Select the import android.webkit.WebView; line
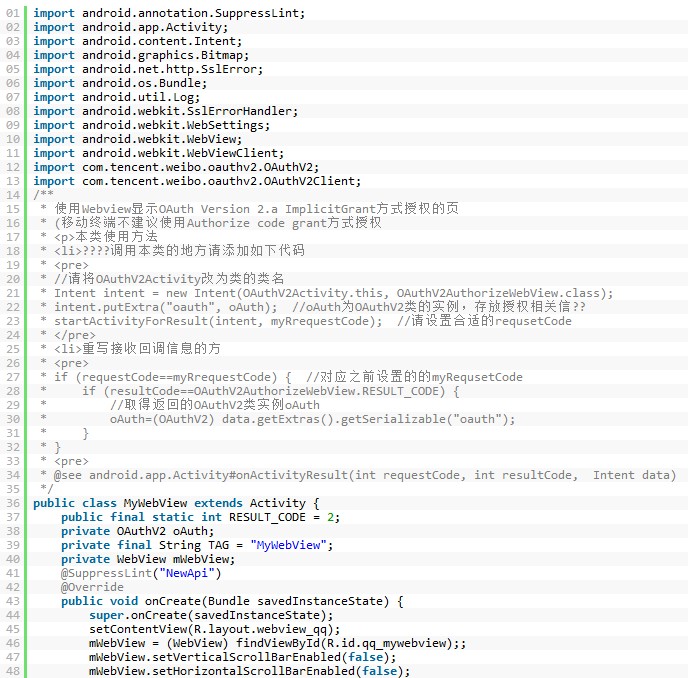The height and width of the screenshot is (678, 688). pyautogui.click(x=138, y=140)
